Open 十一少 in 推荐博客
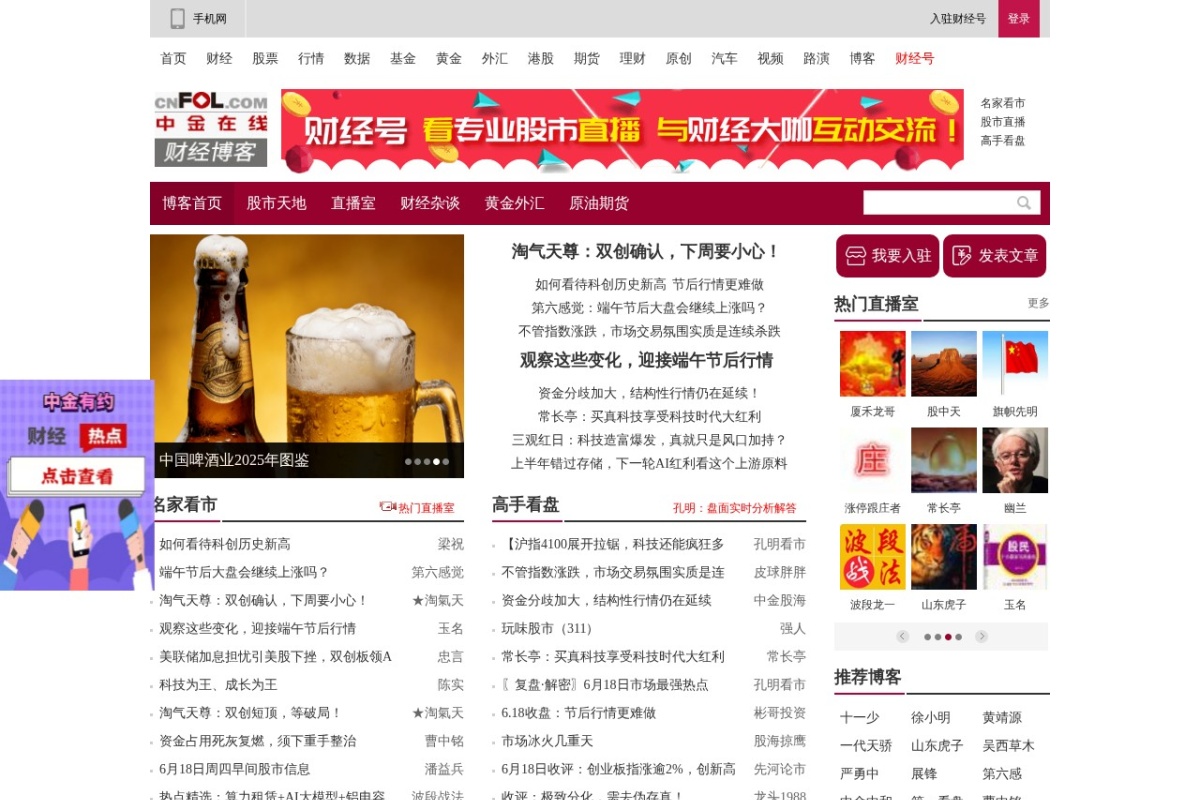Screen dimensions: 1200x800 click(860, 718)
